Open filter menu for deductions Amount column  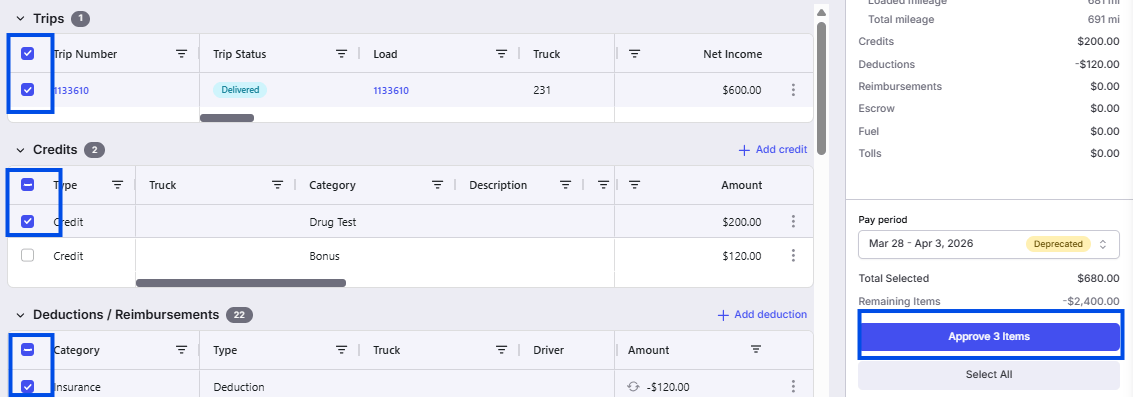point(756,350)
